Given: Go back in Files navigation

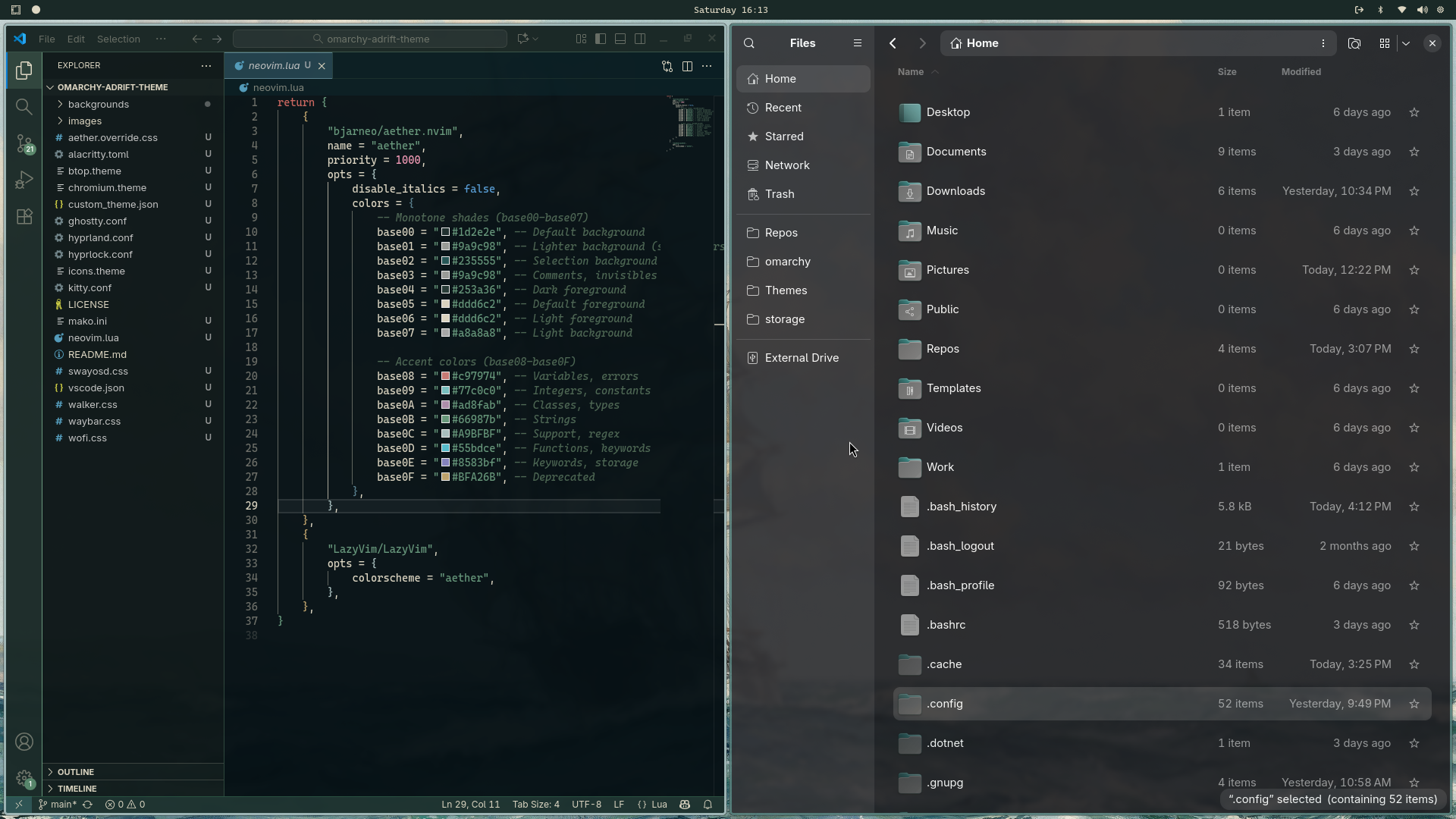Looking at the screenshot, I should click(x=893, y=43).
